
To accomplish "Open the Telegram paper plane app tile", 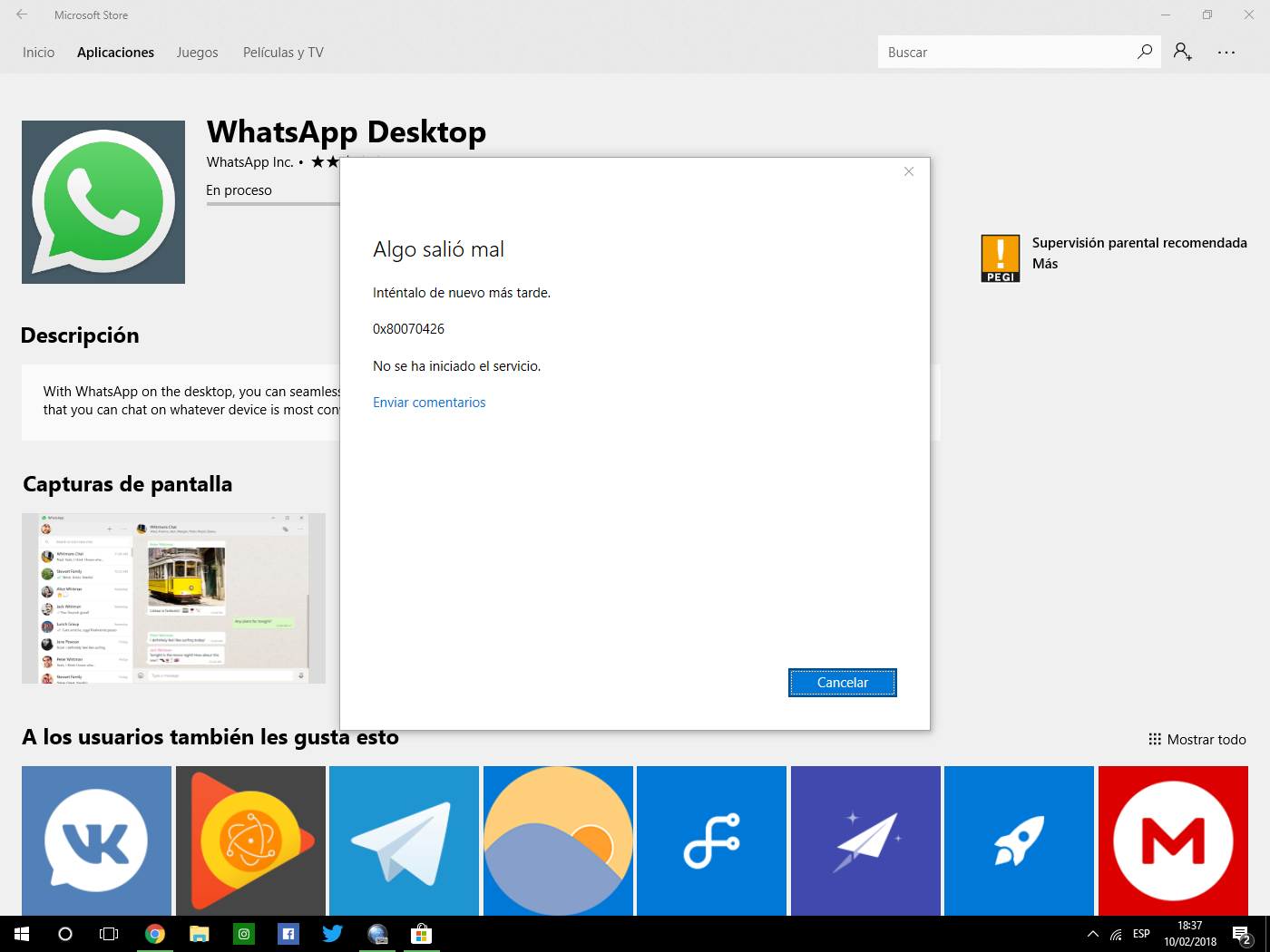I will (404, 841).
